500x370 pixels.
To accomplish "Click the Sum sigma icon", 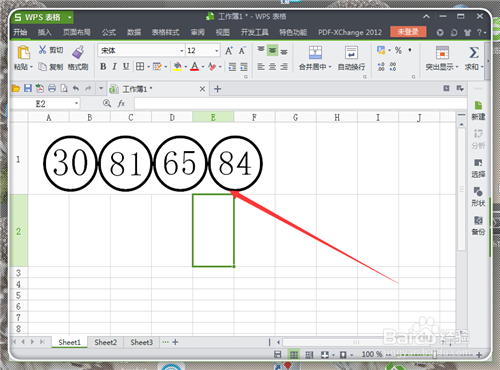I will tap(474, 53).
